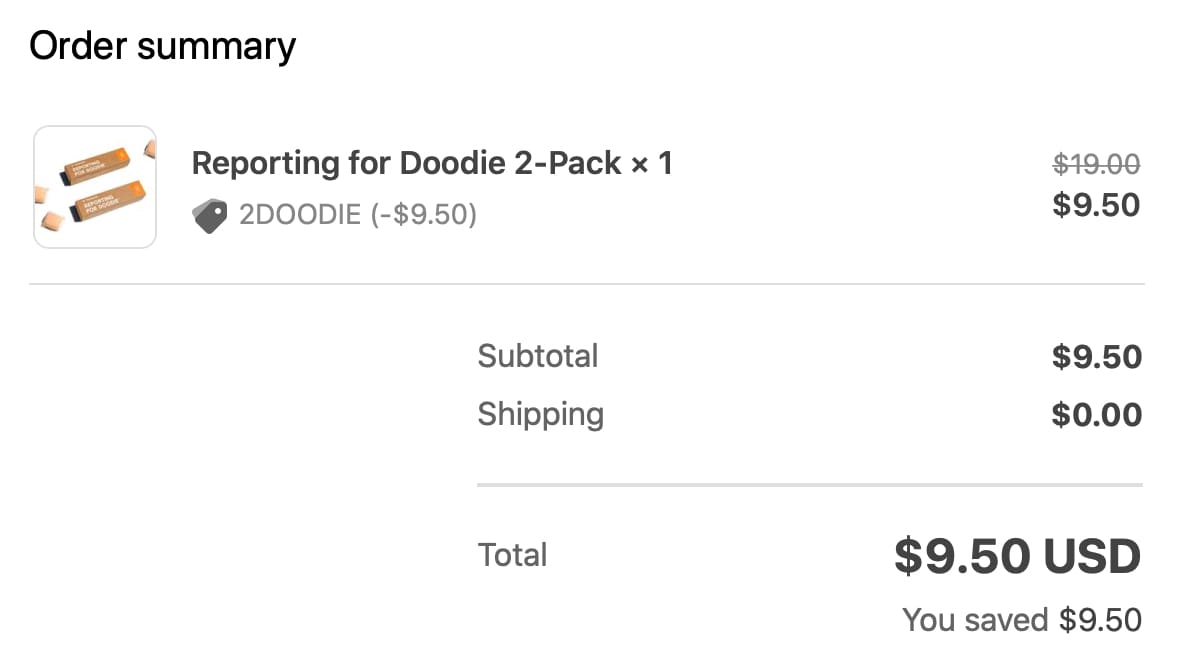Click the 2DOODIE discount code text
Viewport: 1192px width, 670px height.
coord(299,215)
